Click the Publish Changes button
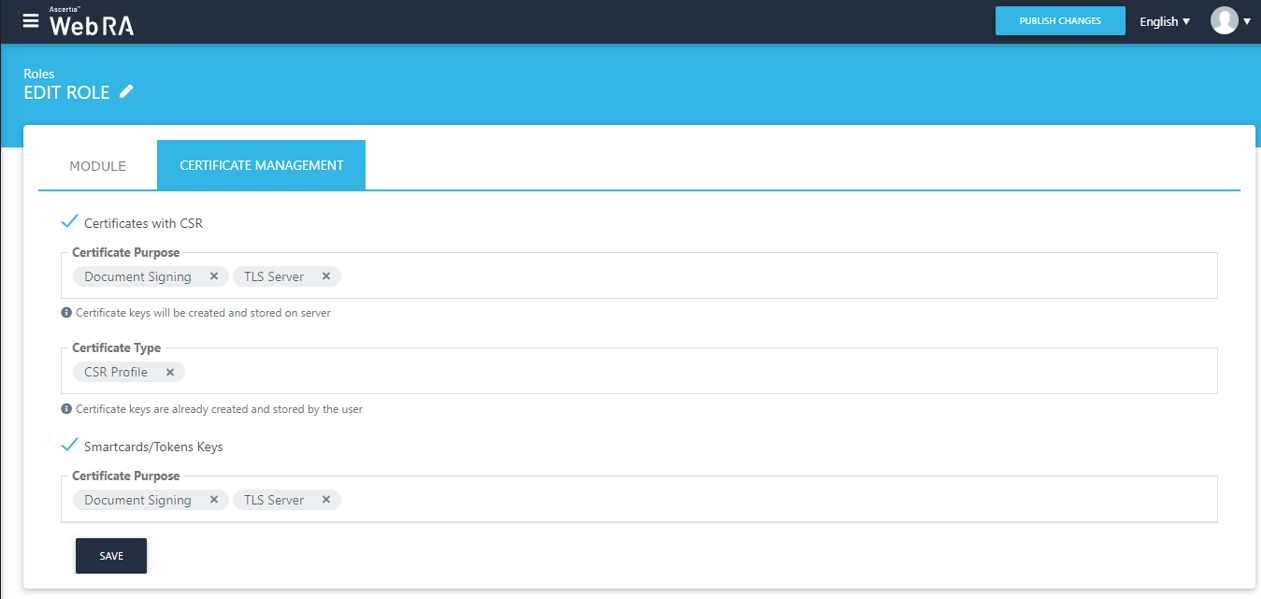The height and width of the screenshot is (599, 1261). coord(1060,21)
